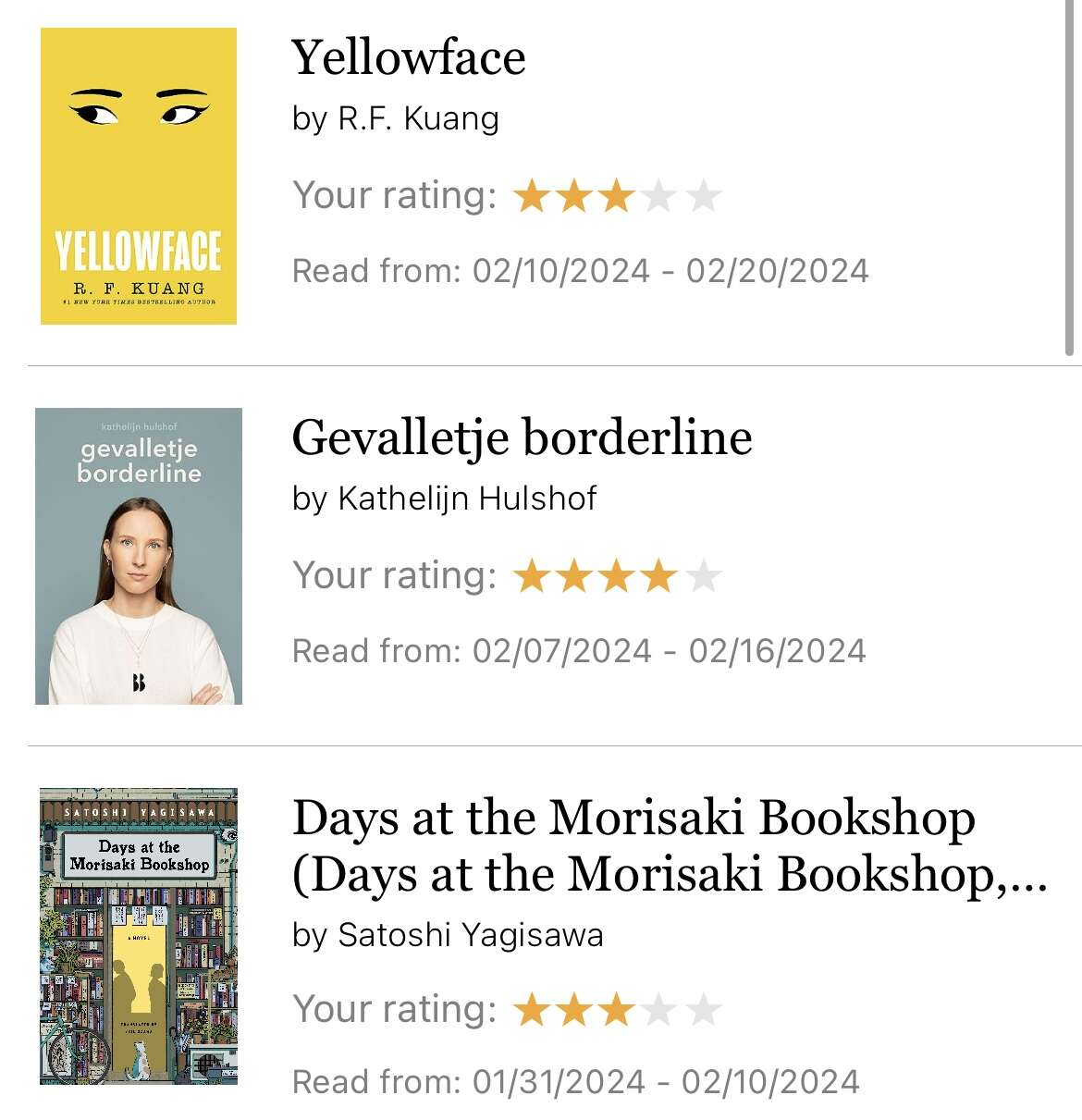Set Yellowface rating to four stars
1082x1120 pixels.
point(659,195)
